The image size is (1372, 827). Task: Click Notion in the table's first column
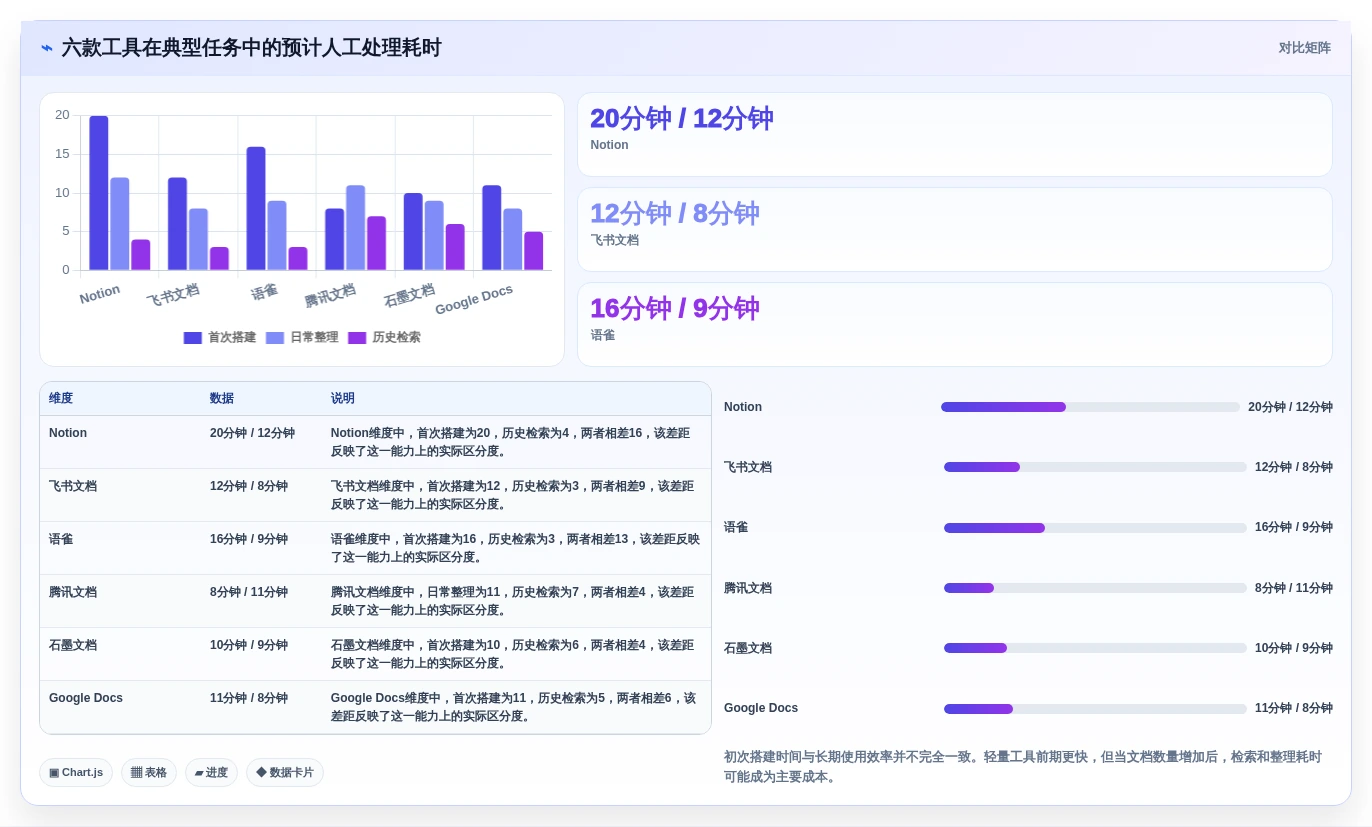pyautogui.click(x=68, y=433)
